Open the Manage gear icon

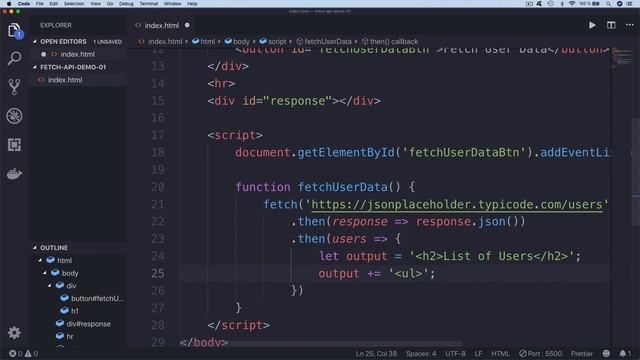[14, 333]
